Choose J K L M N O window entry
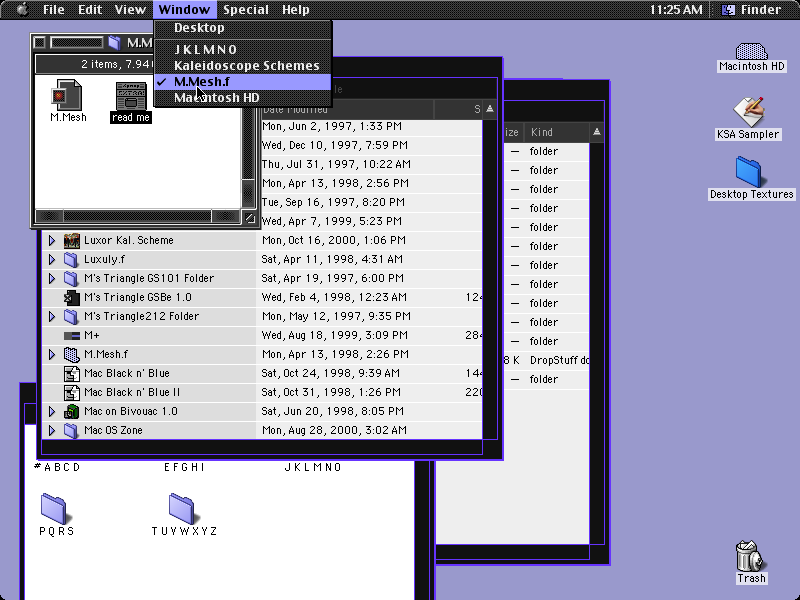800x600 pixels. (x=243, y=49)
